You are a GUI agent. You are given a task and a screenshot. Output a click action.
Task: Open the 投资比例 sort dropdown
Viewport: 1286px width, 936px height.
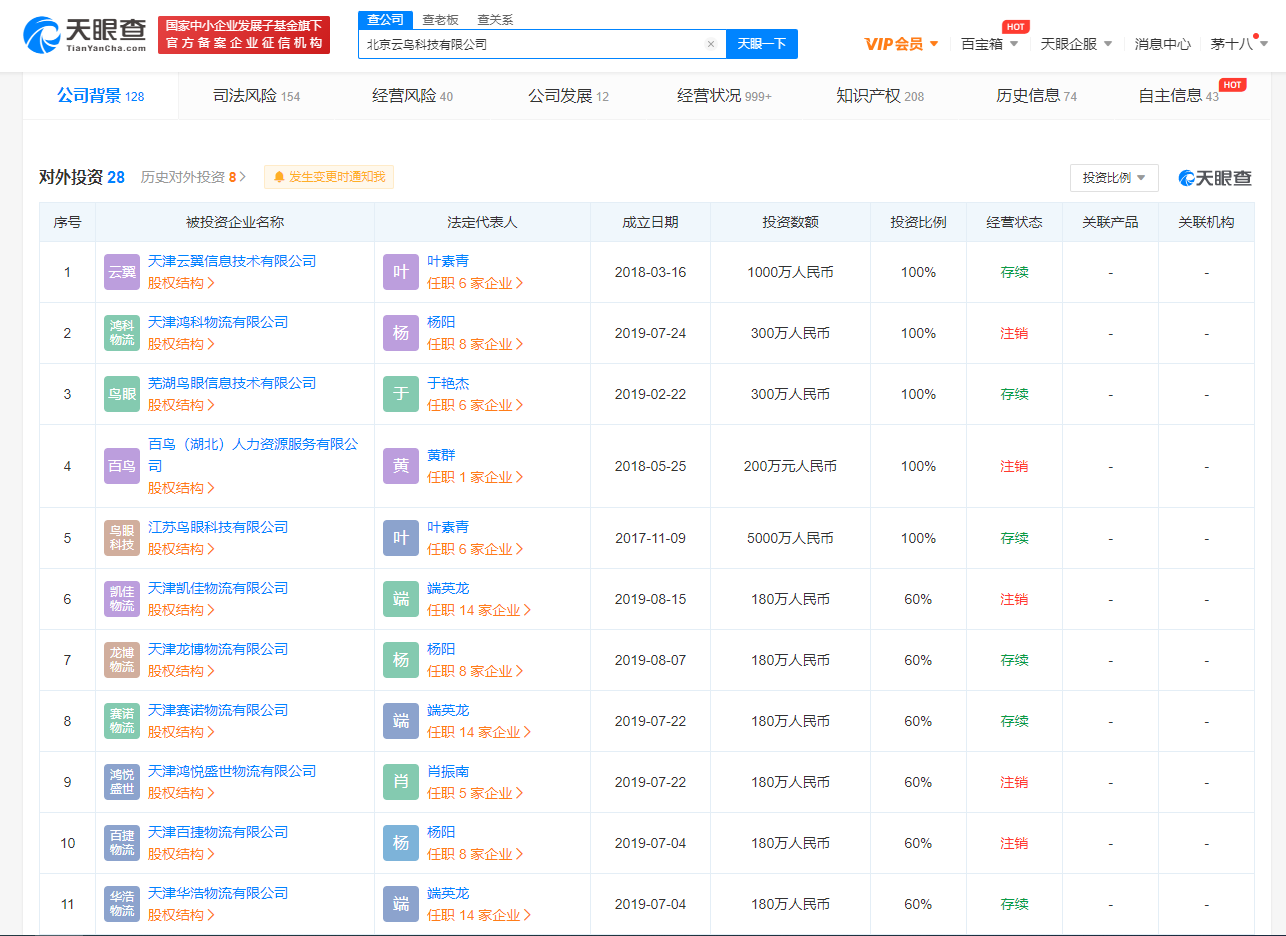click(x=1114, y=178)
